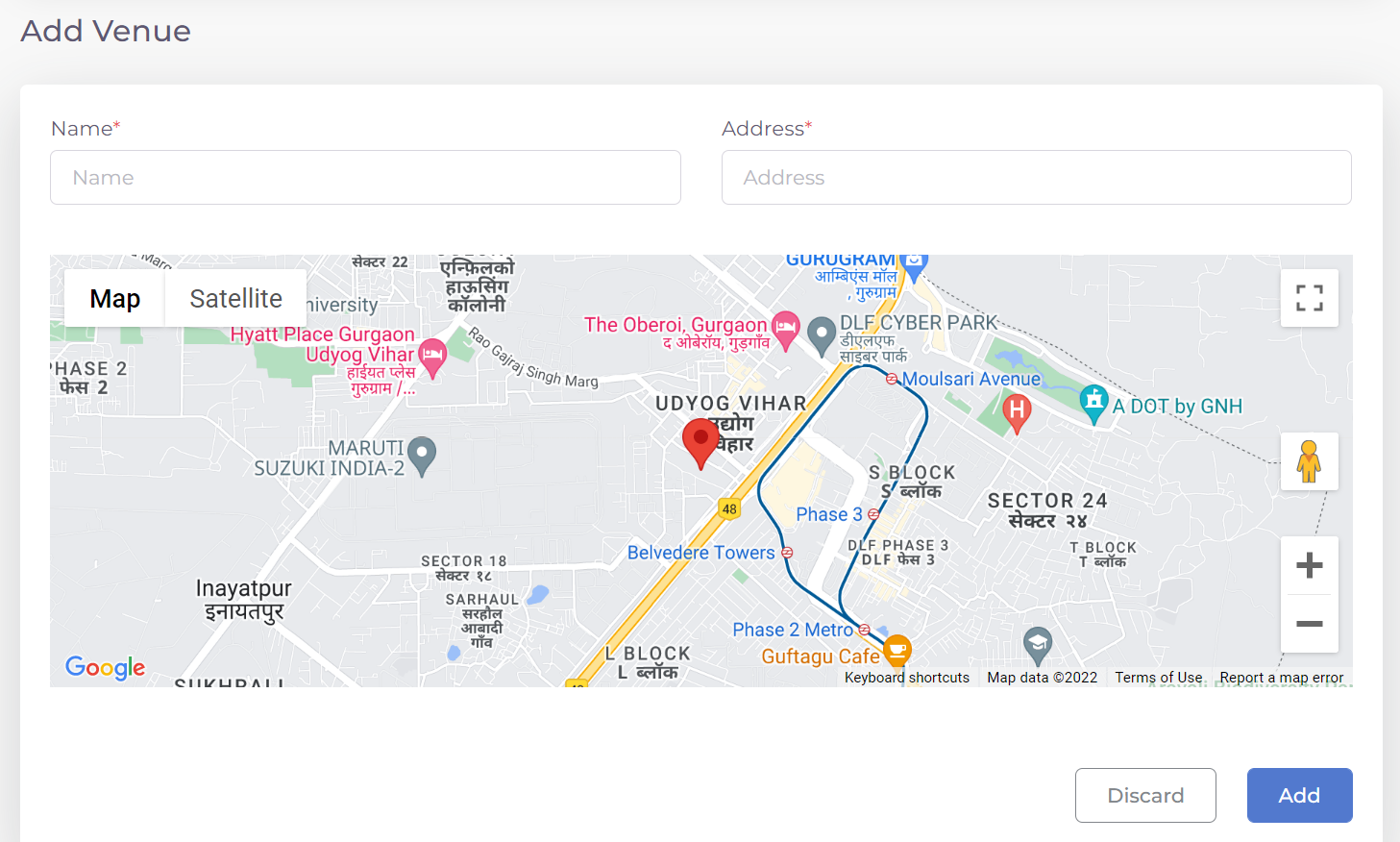The width and height of the screenshot is (1400, 842).
Task: Click the Address input field
Action: (1037, 177)
